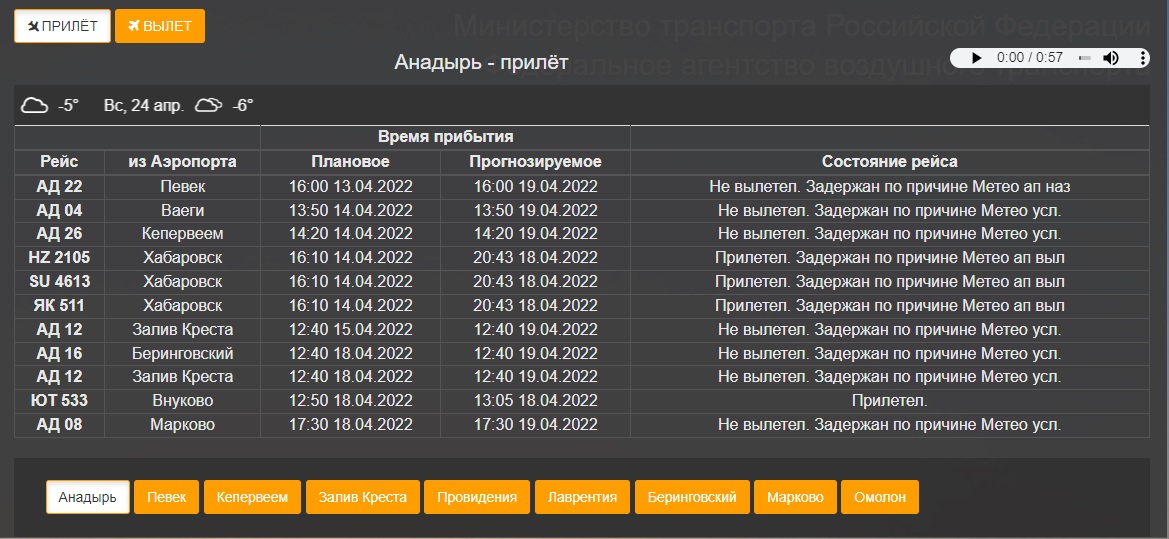Open Провидения airport schedule
Screen dimensions: 1169x539
pos(477,497)
